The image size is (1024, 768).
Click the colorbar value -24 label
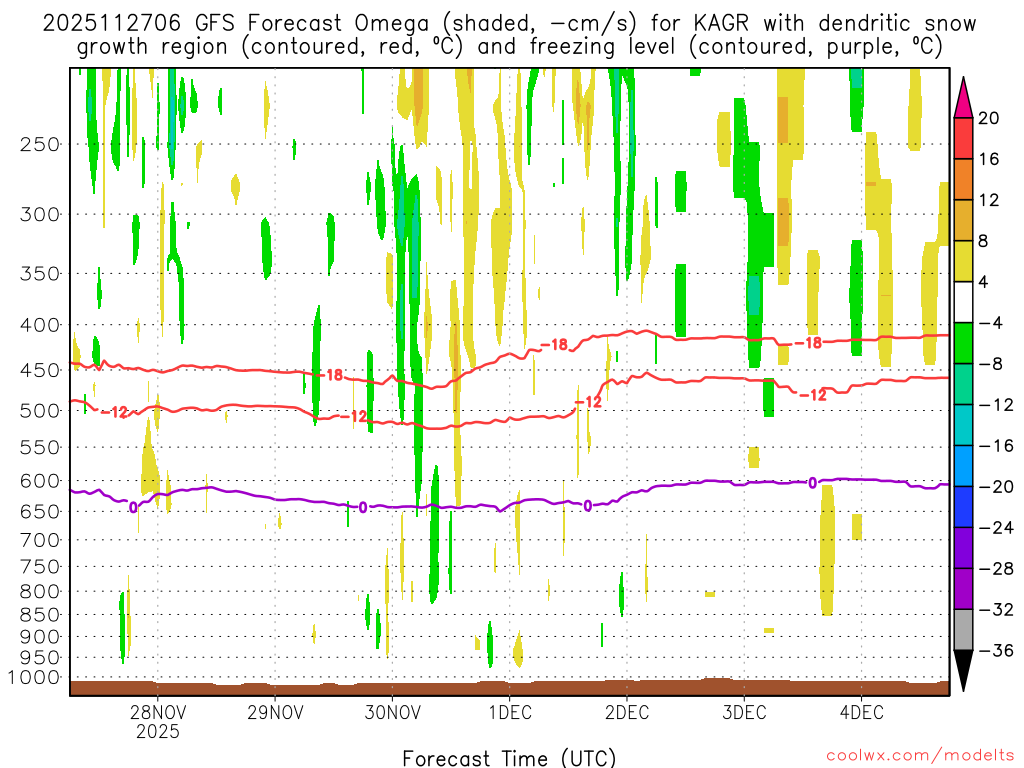point(996,528)
